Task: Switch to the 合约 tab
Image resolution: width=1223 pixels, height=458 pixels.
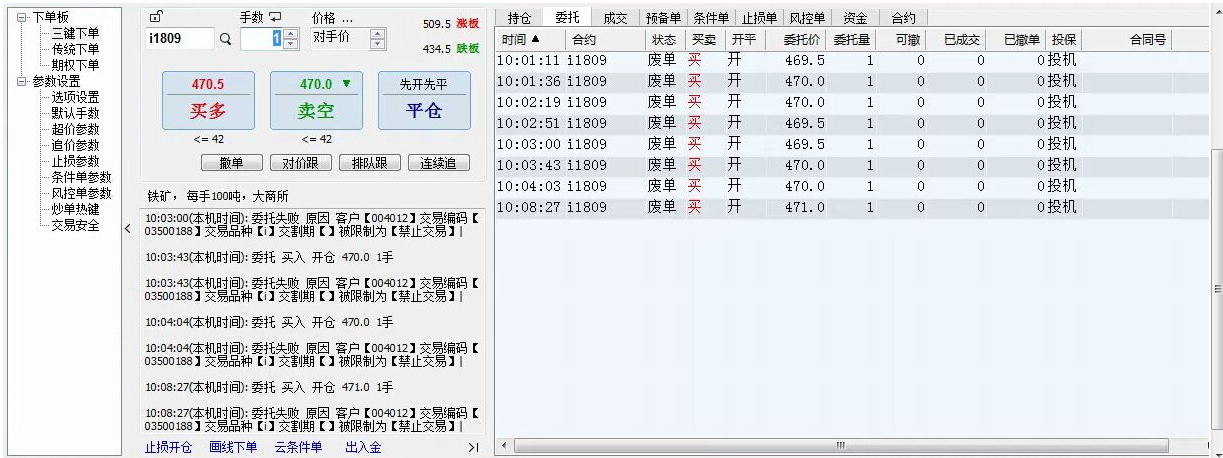Action: 903,18
